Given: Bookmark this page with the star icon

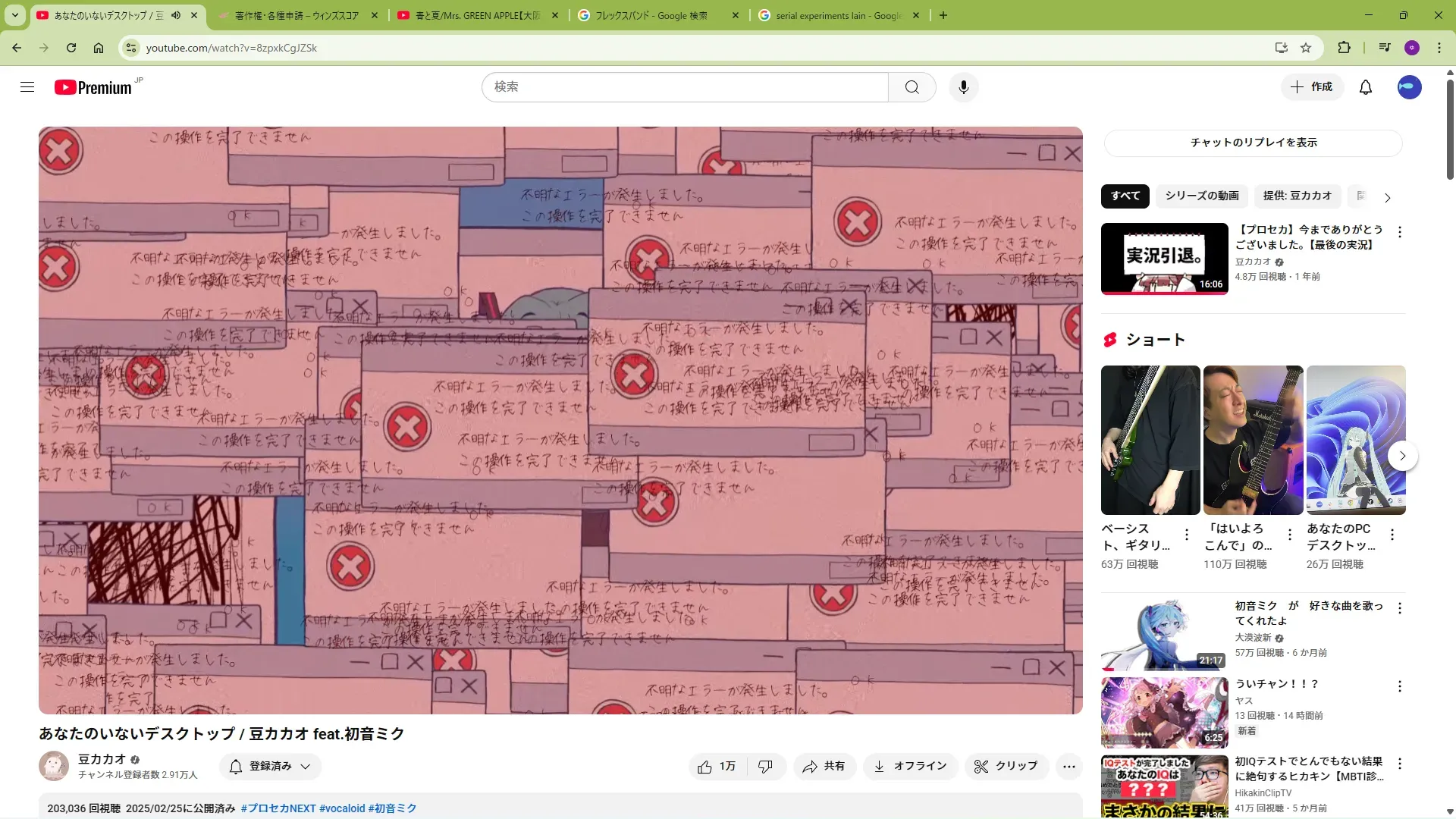Looking at the screenshot, I should point(1306,48).
